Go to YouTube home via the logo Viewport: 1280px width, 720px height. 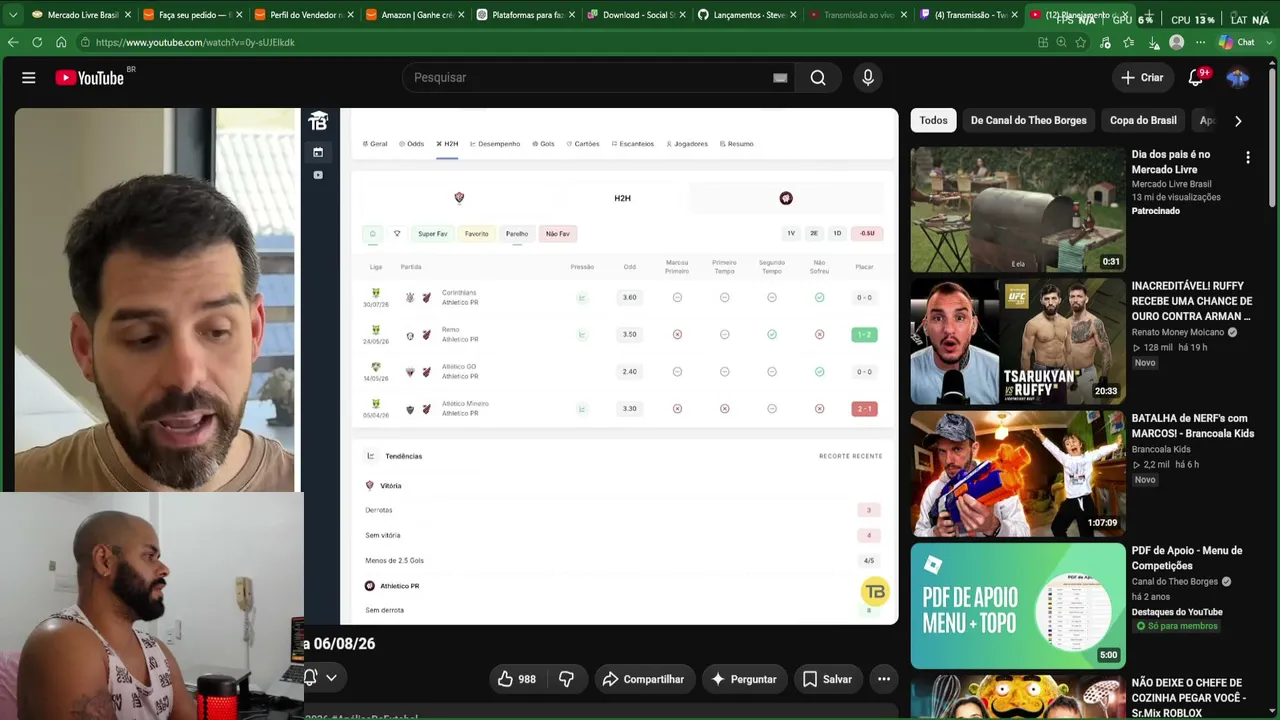coord(90,78)
